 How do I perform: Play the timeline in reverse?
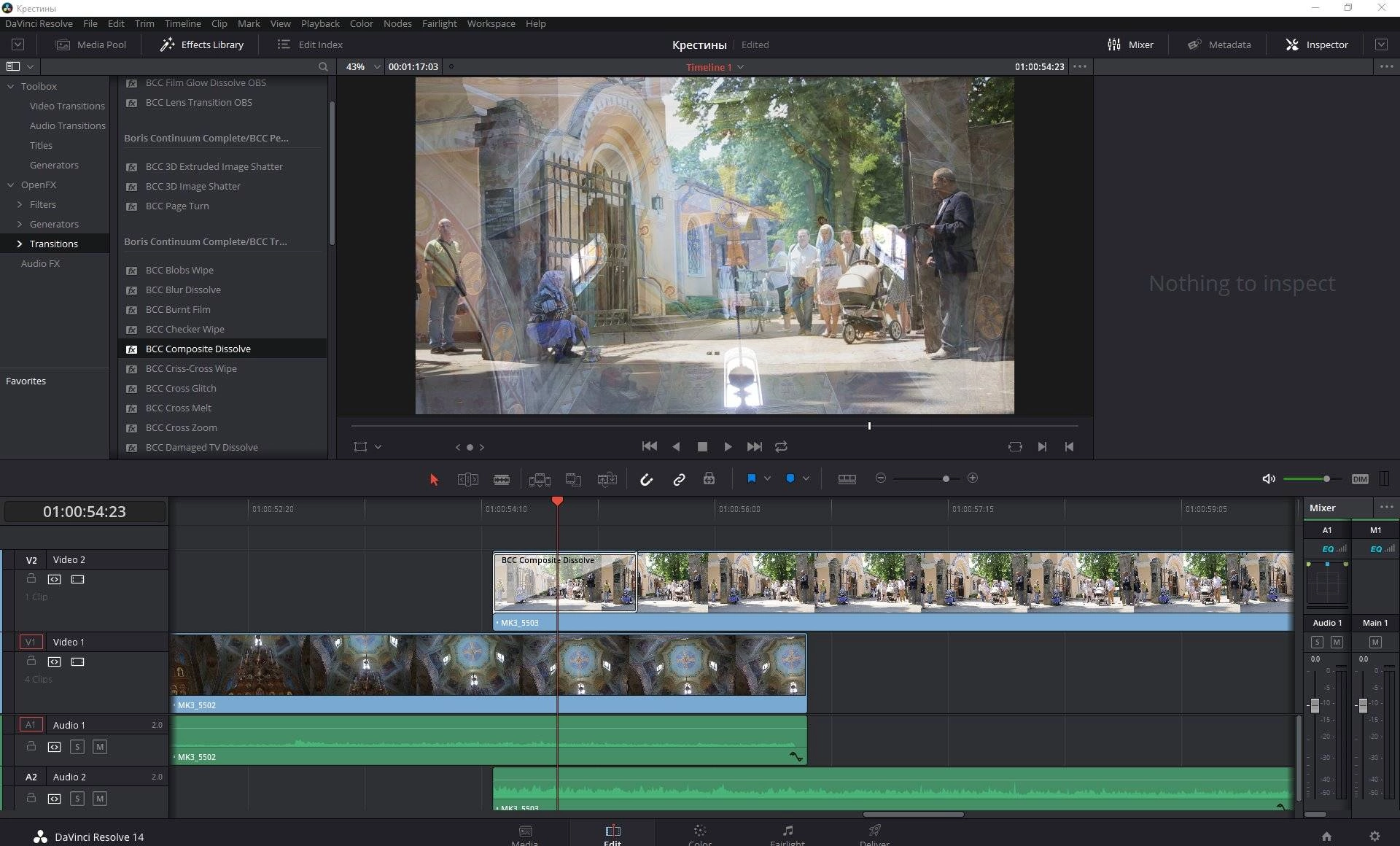coord(676,446)
